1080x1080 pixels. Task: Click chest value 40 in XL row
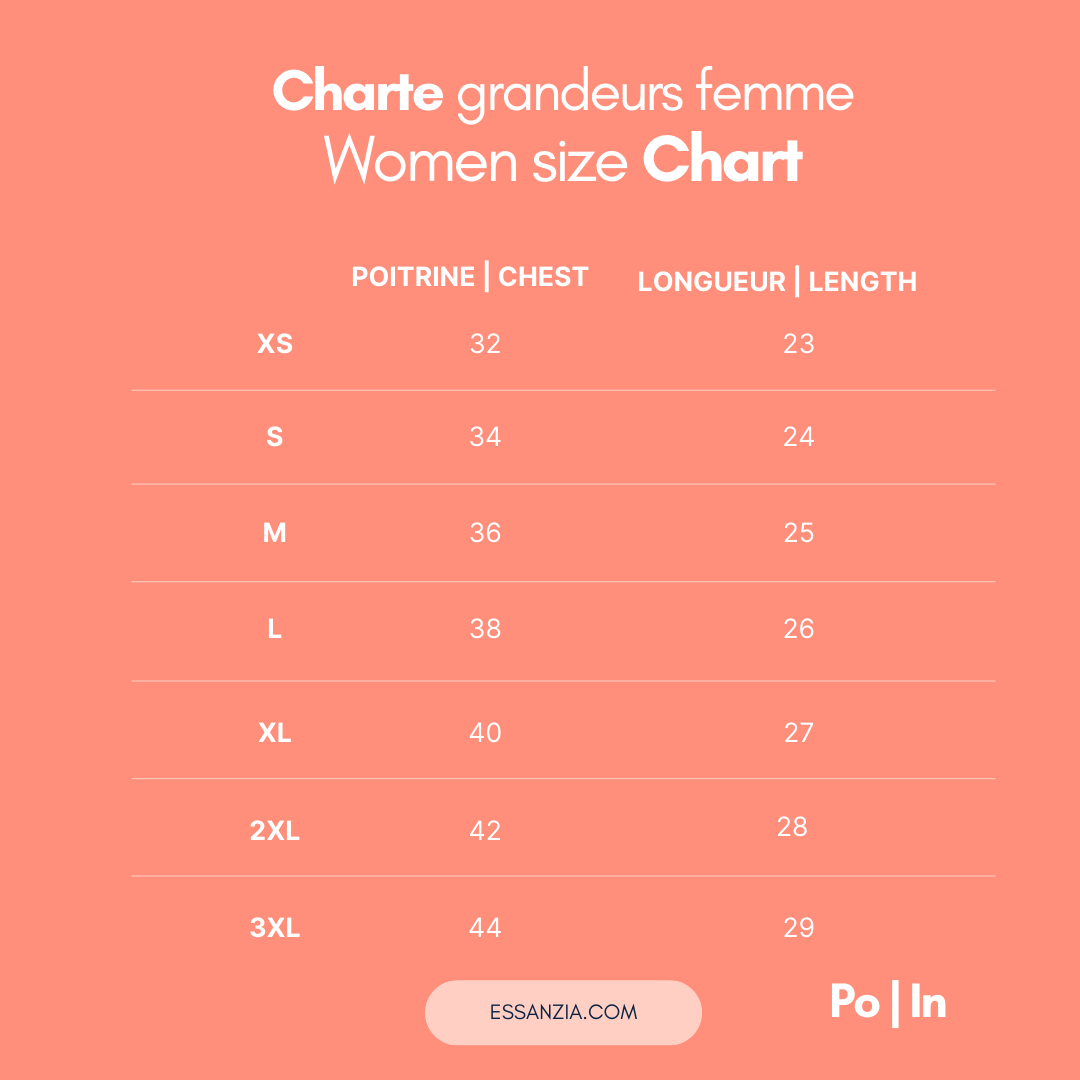pos(485,733)
